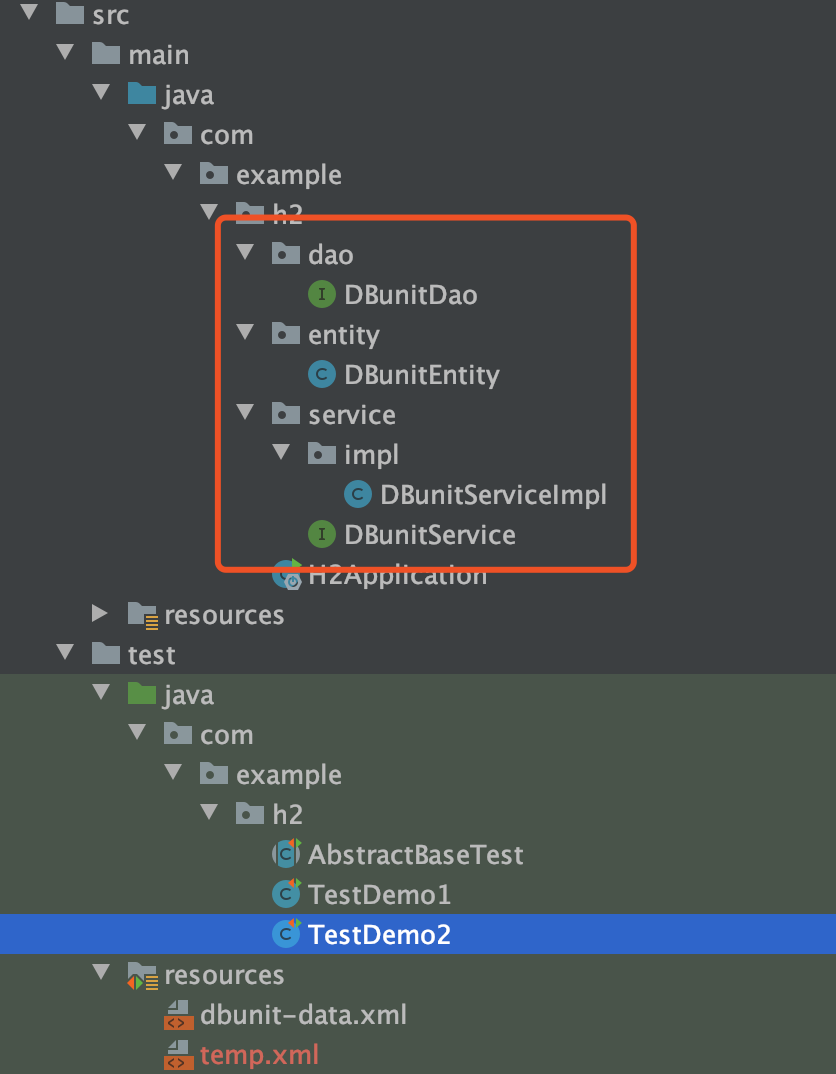Collapse the test directory
The height and width of the screenshot is (1074, 836).
coord(64,653)
